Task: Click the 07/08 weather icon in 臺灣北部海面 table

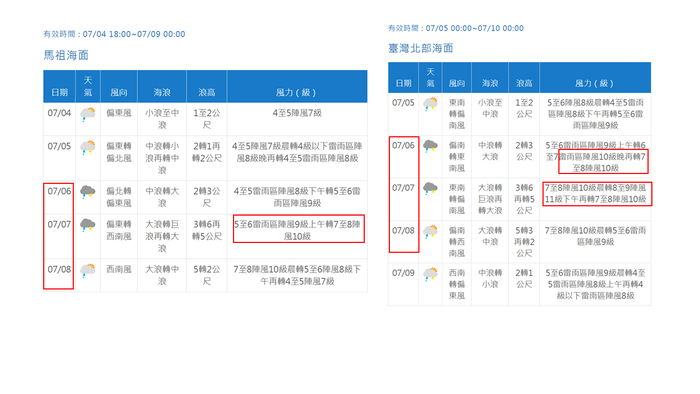Action: (x=430, y=232)
